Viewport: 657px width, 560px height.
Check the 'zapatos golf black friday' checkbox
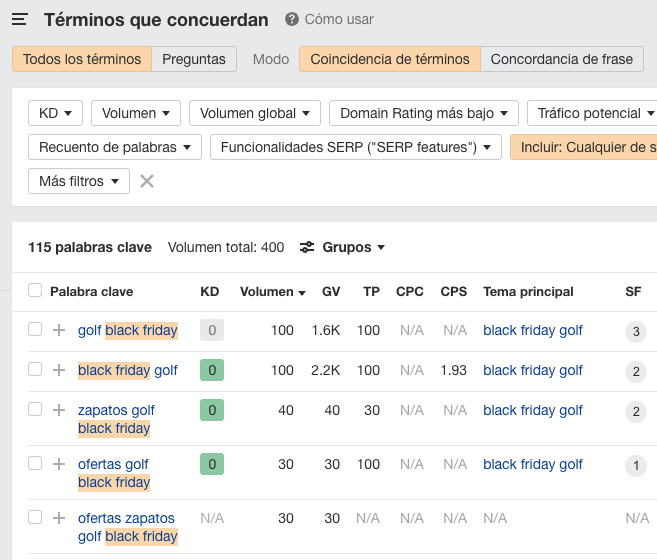[35, 409]
